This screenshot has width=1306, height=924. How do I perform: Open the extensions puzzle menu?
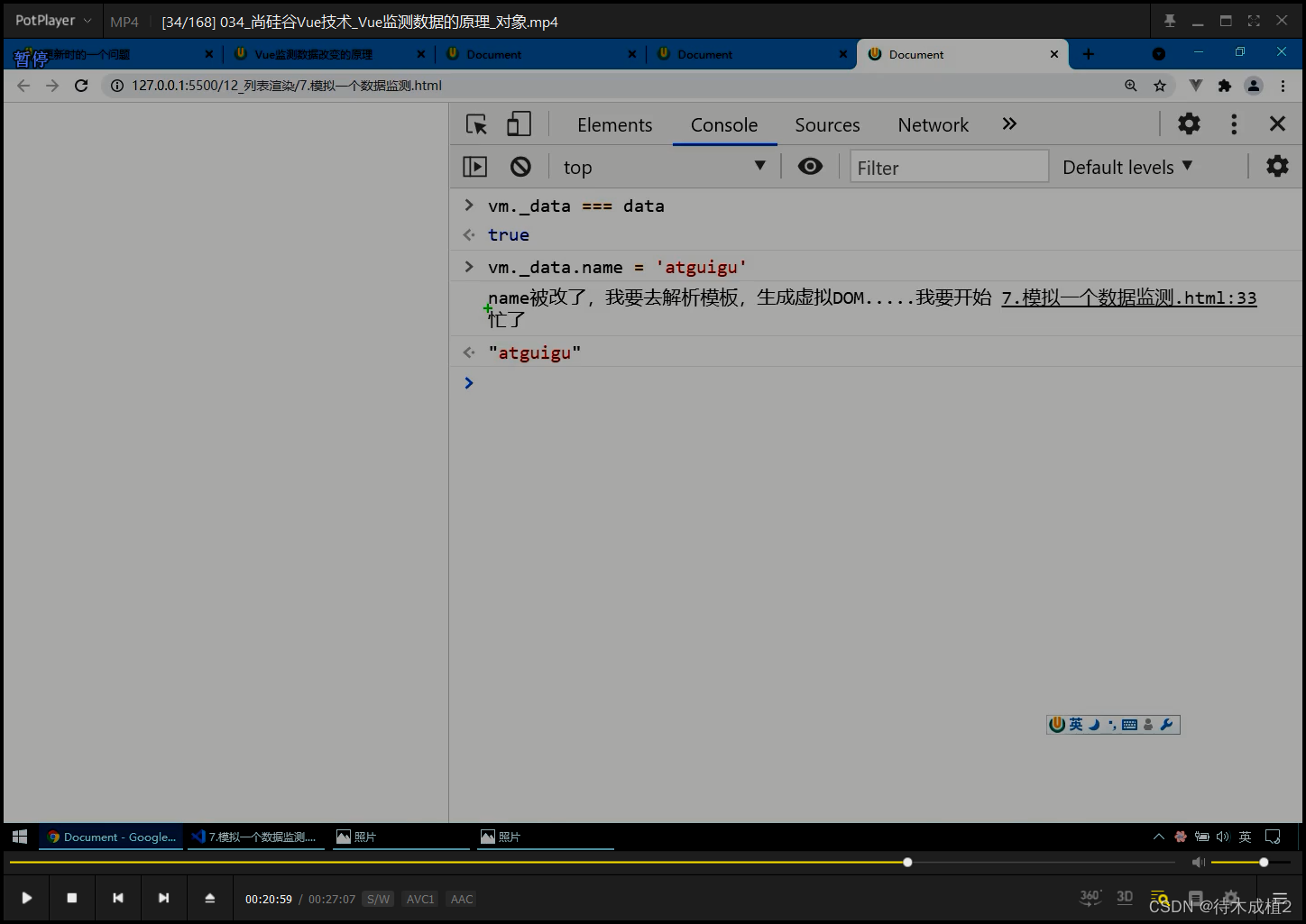(1224, 86)
